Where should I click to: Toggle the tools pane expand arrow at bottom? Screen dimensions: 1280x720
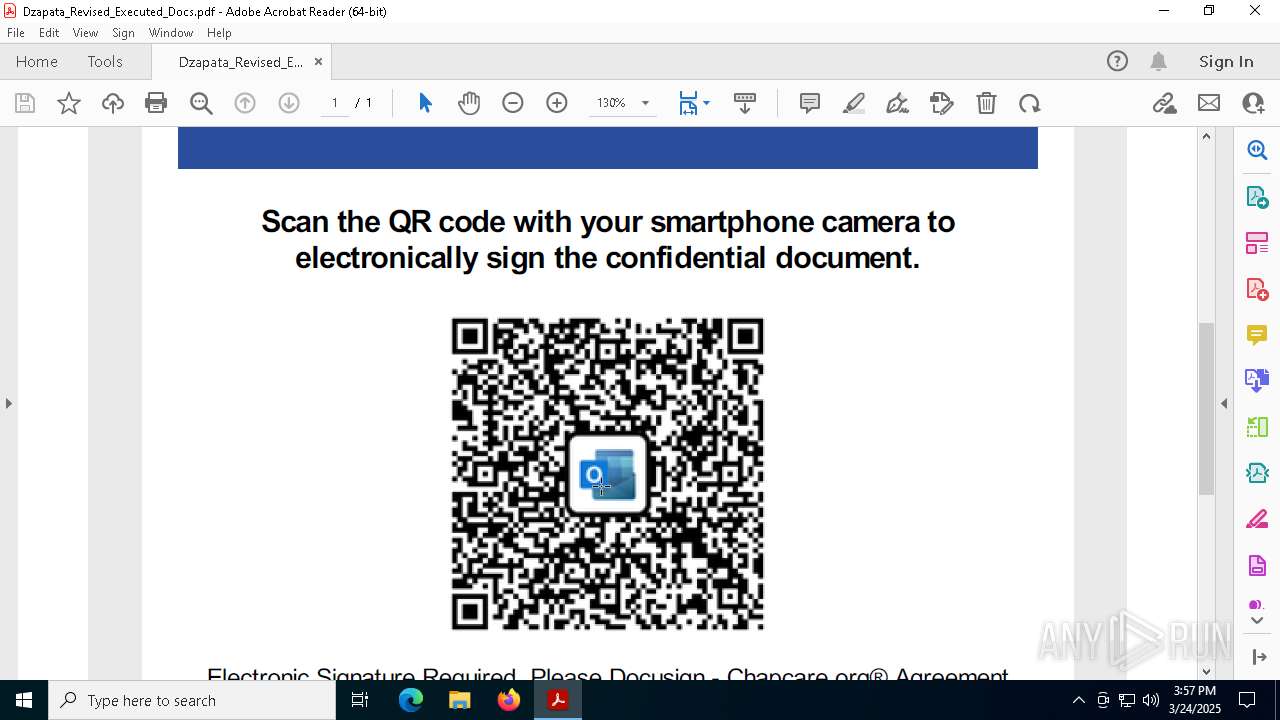(1259, 657)
